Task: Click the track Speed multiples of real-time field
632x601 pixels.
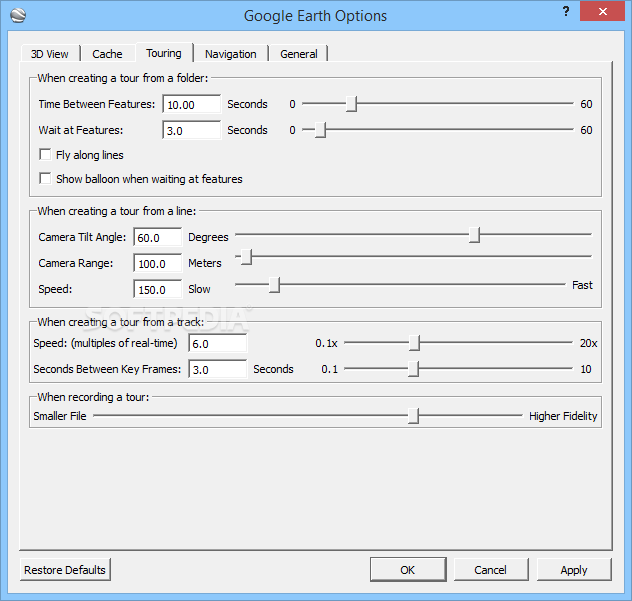Action: click(x=218, y=343)
